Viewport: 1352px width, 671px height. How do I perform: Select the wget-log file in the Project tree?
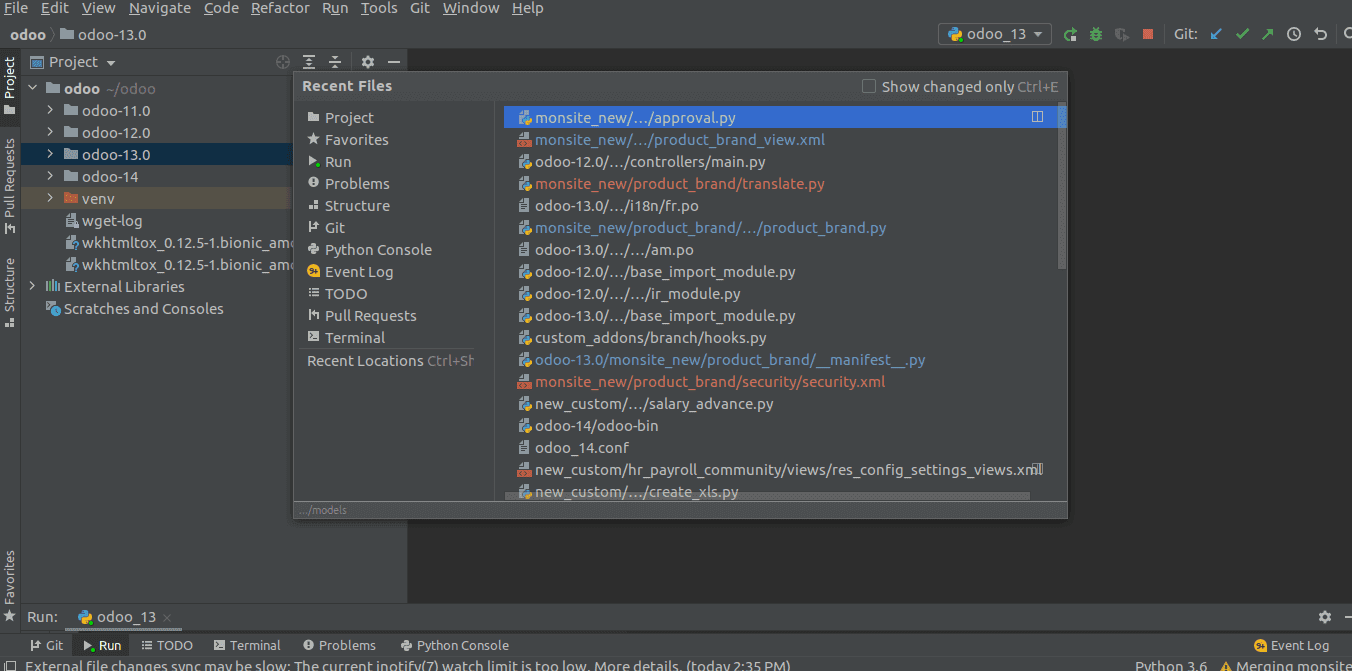pos(112,220)
